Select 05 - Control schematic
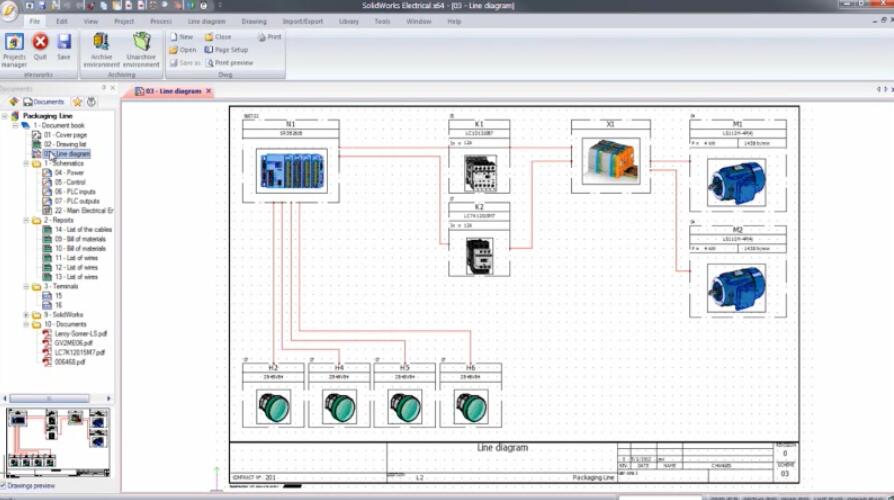Viewport: 894px width, 500px height. click(x=70, y=182)
